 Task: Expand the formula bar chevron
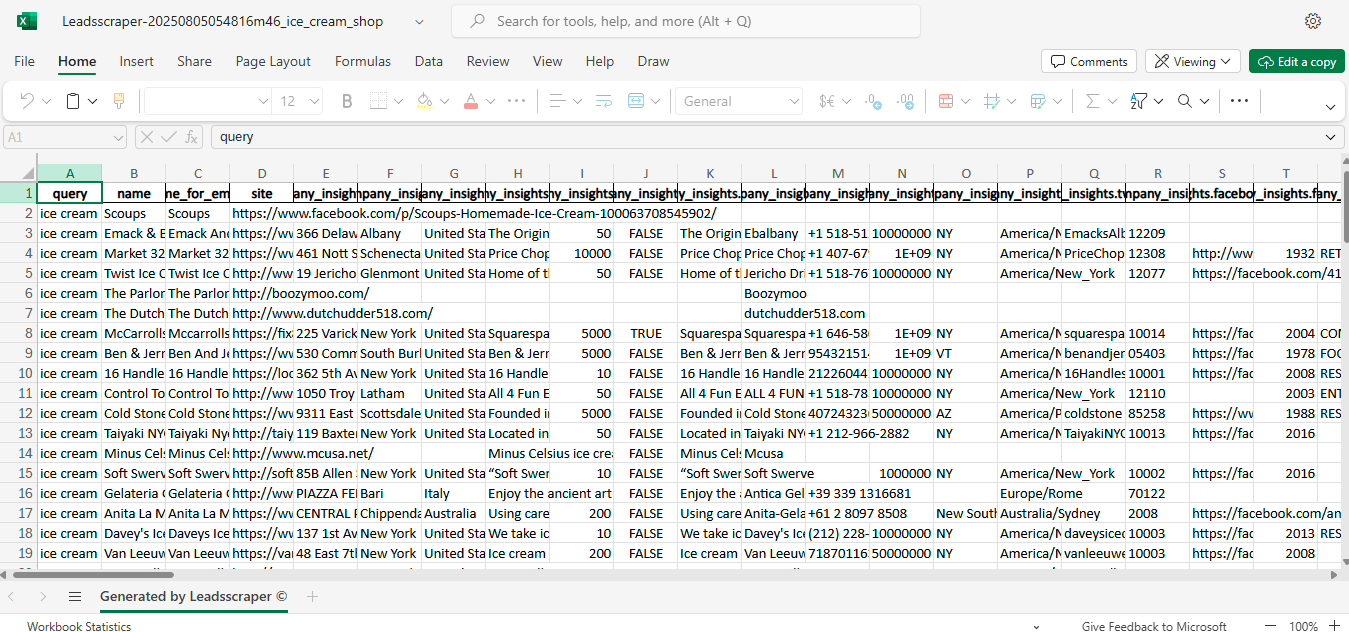[1331, 137]
